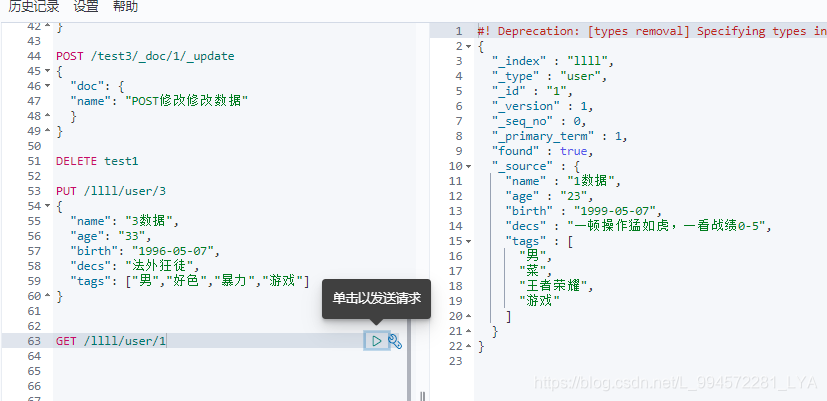Click the "_index" : "llll" response line
Screen dimensions: 827x401
[553, 61]
